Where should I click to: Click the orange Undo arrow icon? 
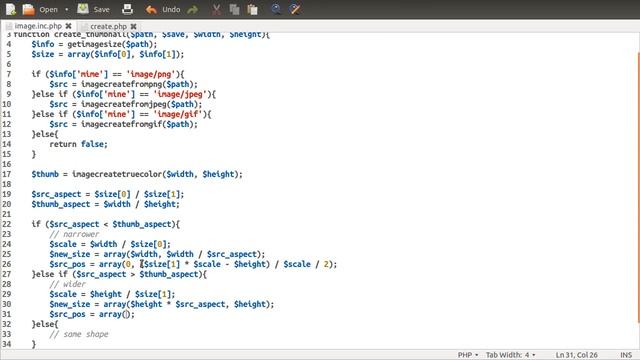(x=151, y=9)
